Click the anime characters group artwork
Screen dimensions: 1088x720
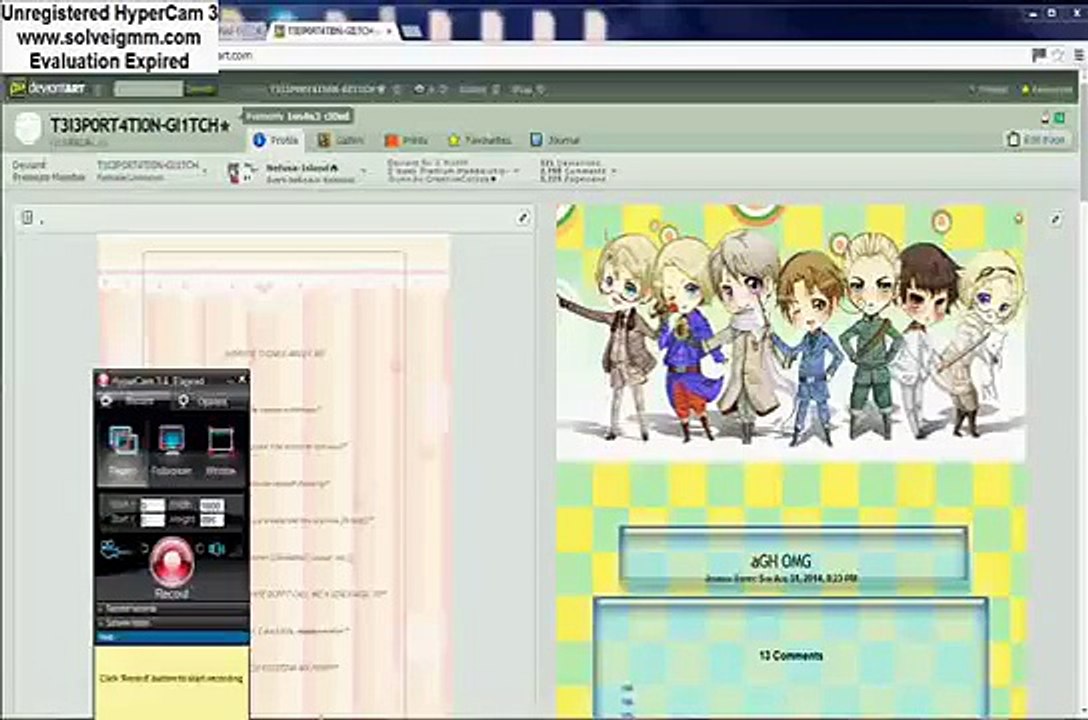click(791, 333)
